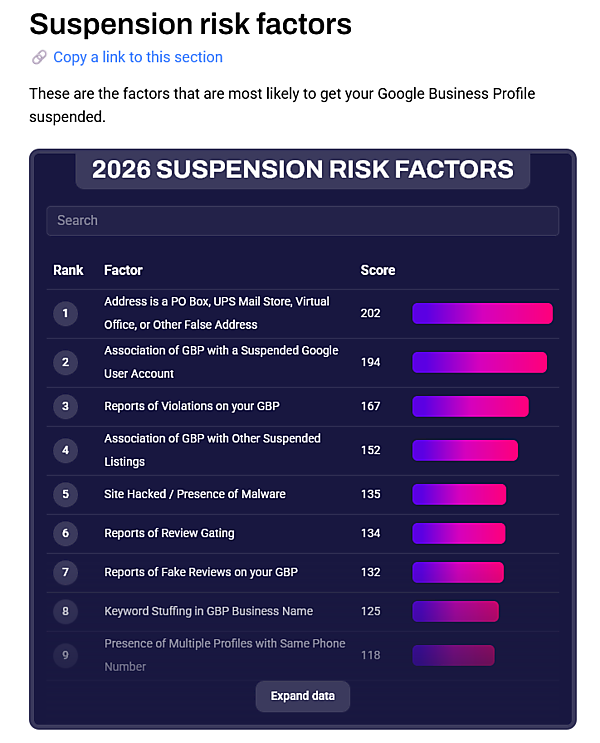Click the rank 8 circle badge
Viewport: 600px width, 743px height.
[65, 611]
